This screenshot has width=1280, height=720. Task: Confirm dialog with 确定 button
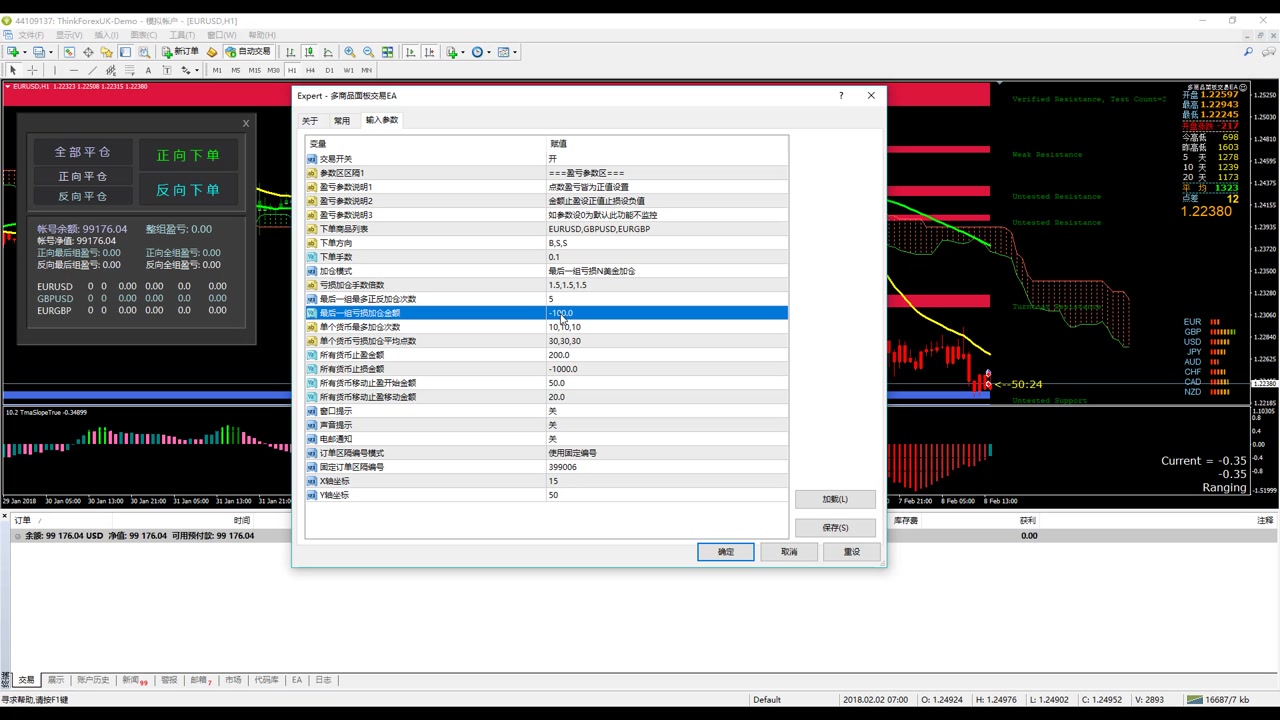coord(726,552)
